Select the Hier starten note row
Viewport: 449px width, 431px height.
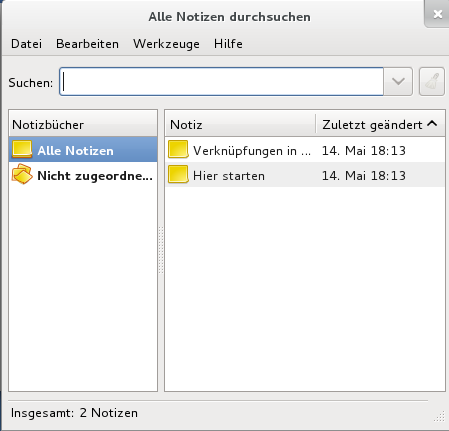click(305, 175)
